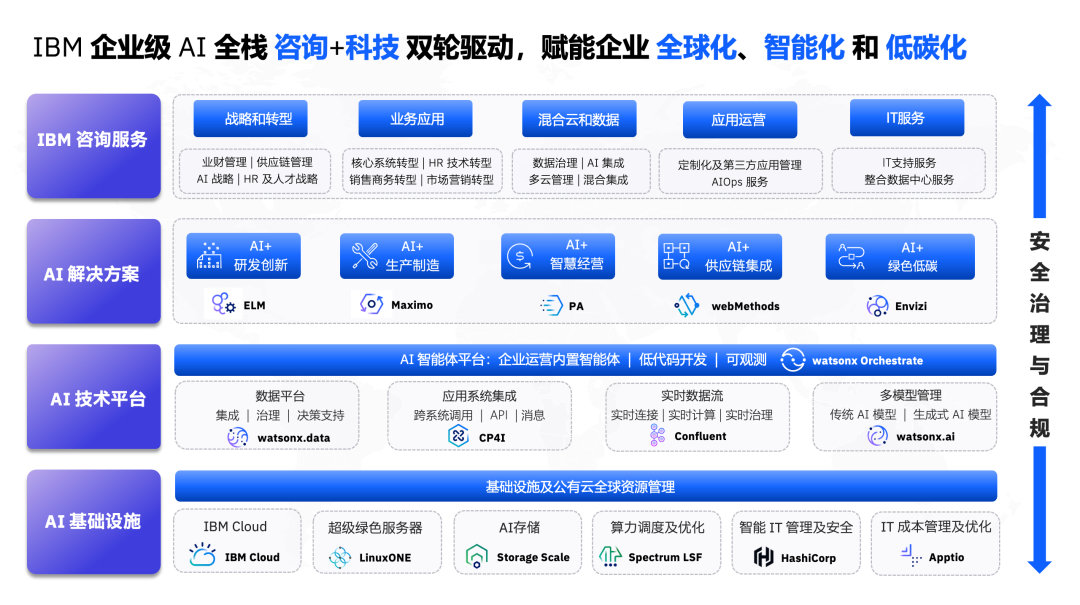
Task: Click the 业财管理 | 供应链管理 text
Action: point(257,162)
